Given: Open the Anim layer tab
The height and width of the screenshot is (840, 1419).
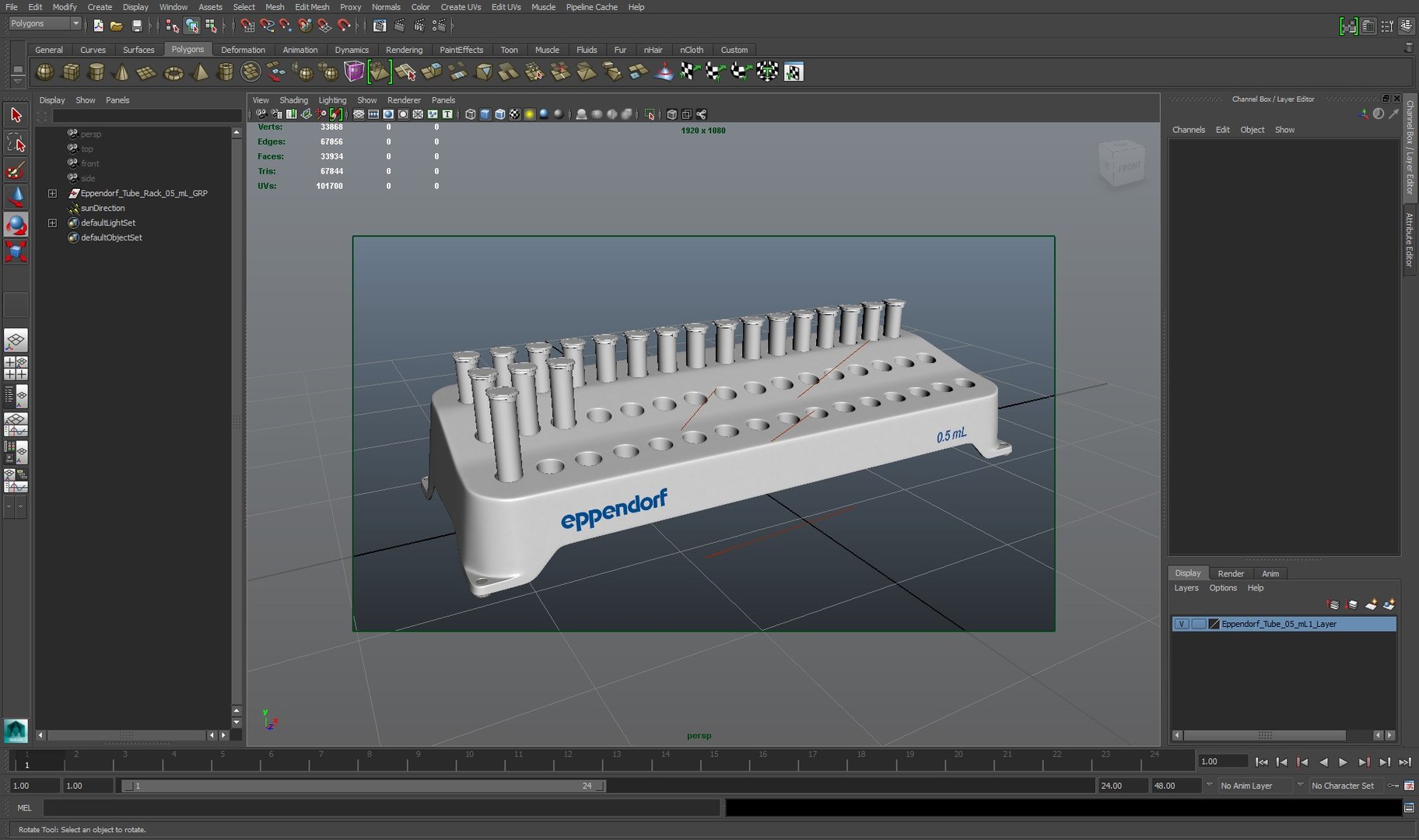Looking at the screenshot, I should point(1270,573).
